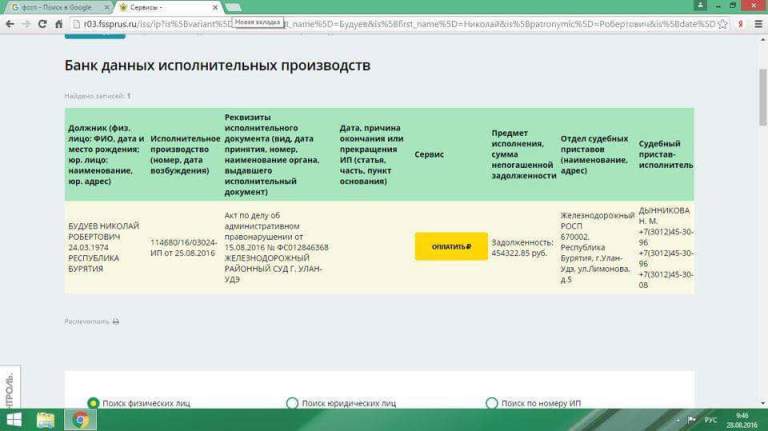This screenshot has width=768, height=431.
Task: Click the yellow Оплатить button
Action: [x=451, y=246]
